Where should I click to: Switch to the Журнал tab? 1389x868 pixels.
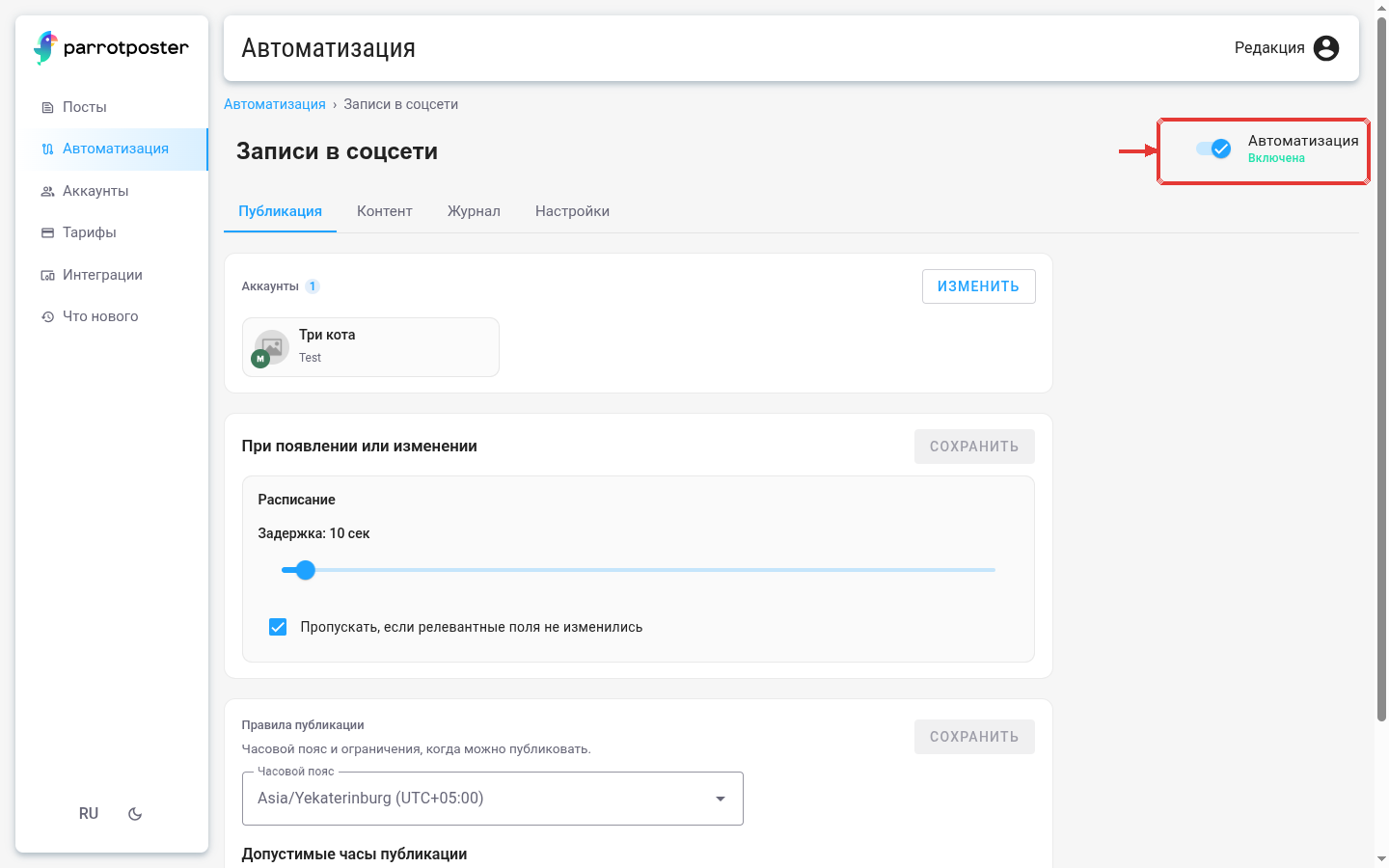[x=474, y=211]
